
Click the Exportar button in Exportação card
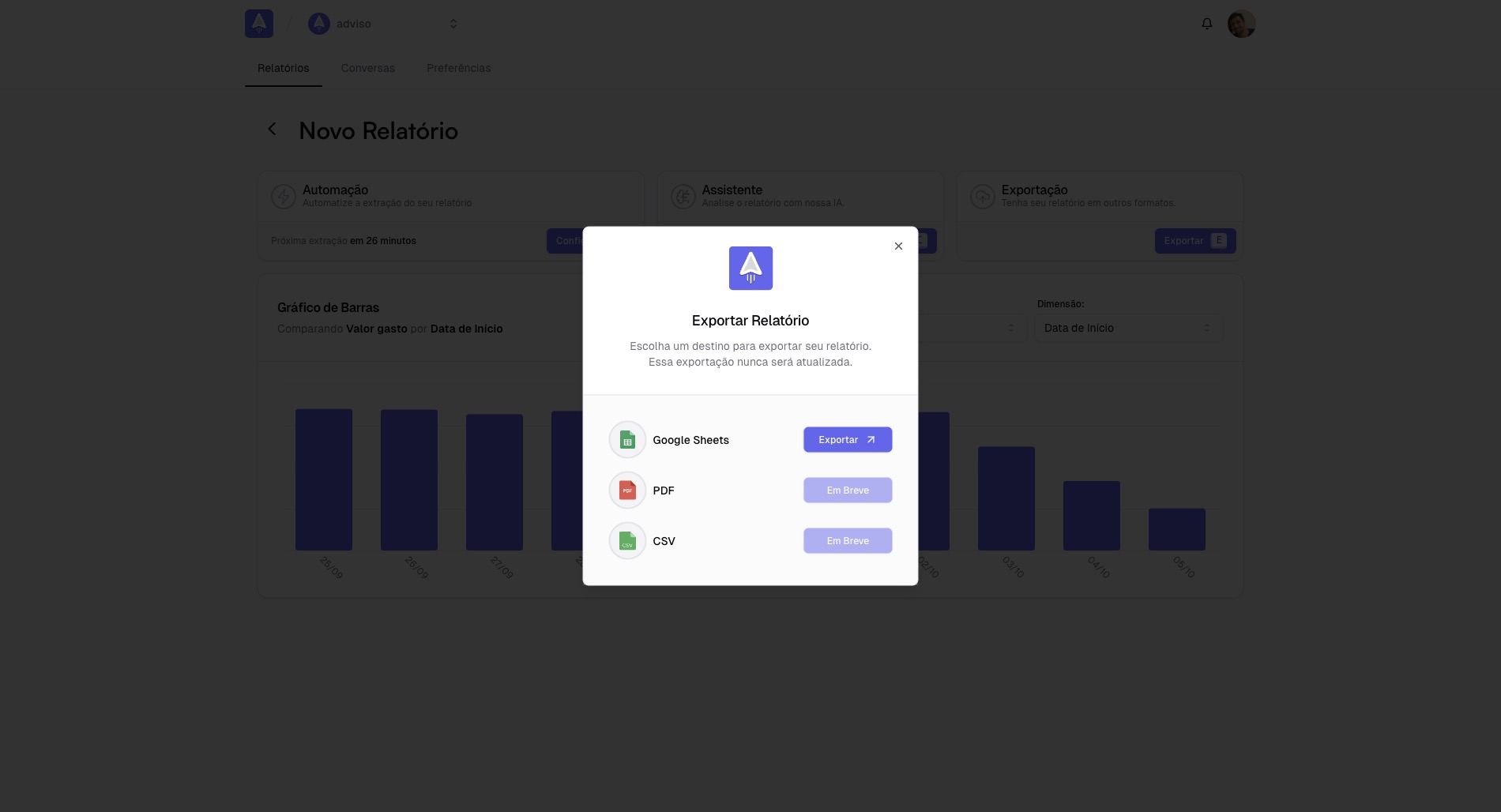(x=1195, y=241)
